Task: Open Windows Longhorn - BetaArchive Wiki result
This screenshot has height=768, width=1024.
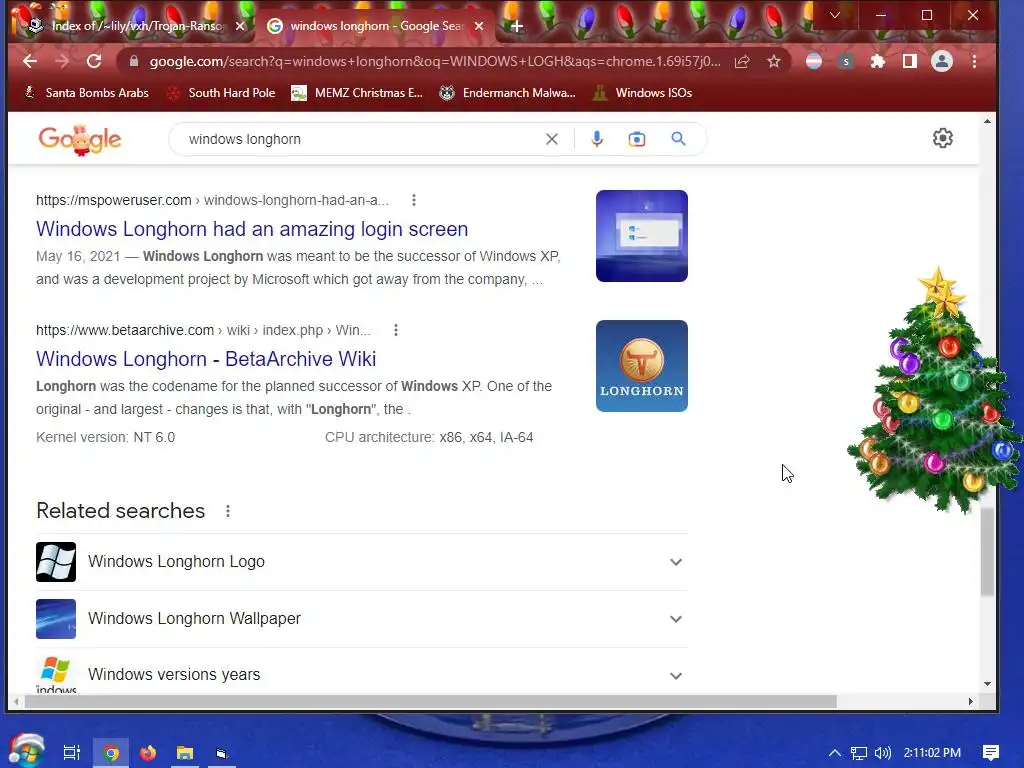Action: 206,359
